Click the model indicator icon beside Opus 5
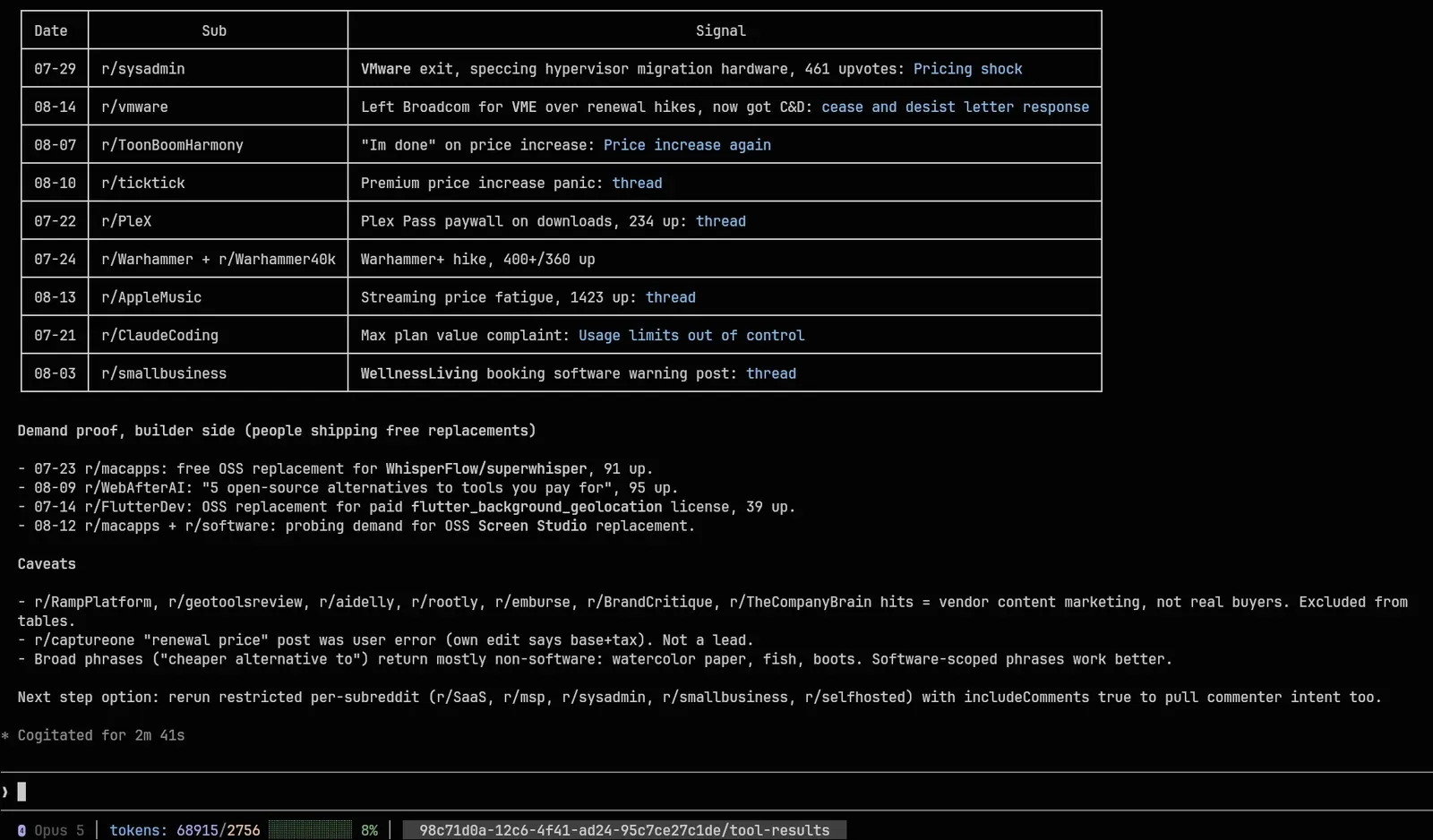This screenshot has height=840, width=1433. (21, 830)
